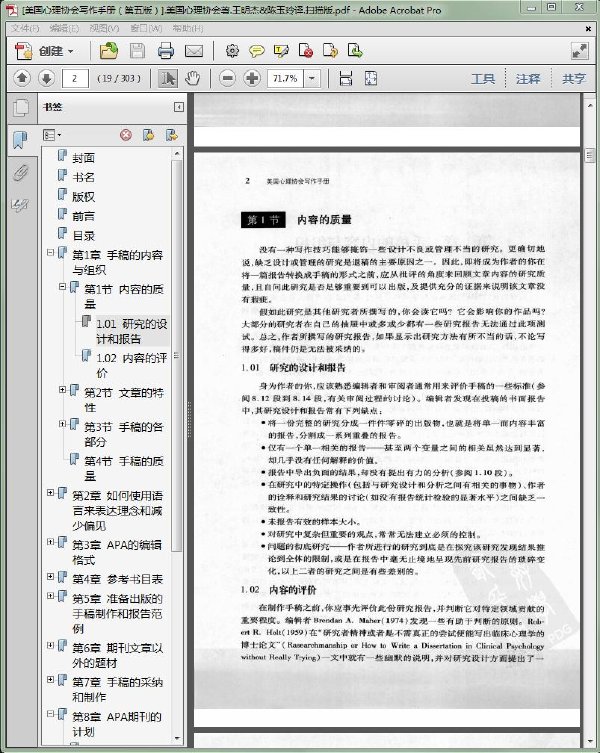Delete the selected bookmark red icon

tap(126, 135)
